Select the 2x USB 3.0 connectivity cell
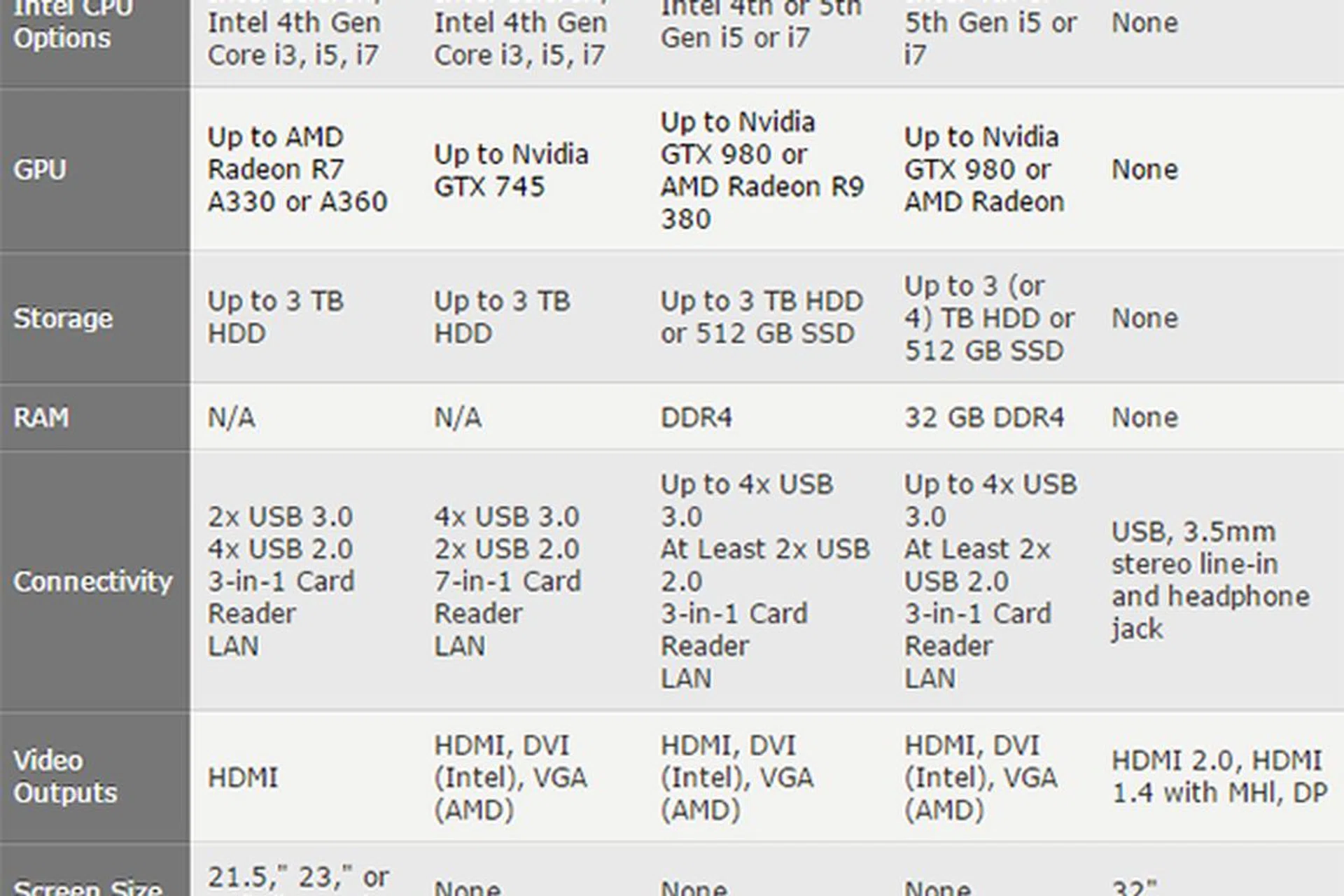This screenshot has width=1344, height=896. (x=281, y=581)
